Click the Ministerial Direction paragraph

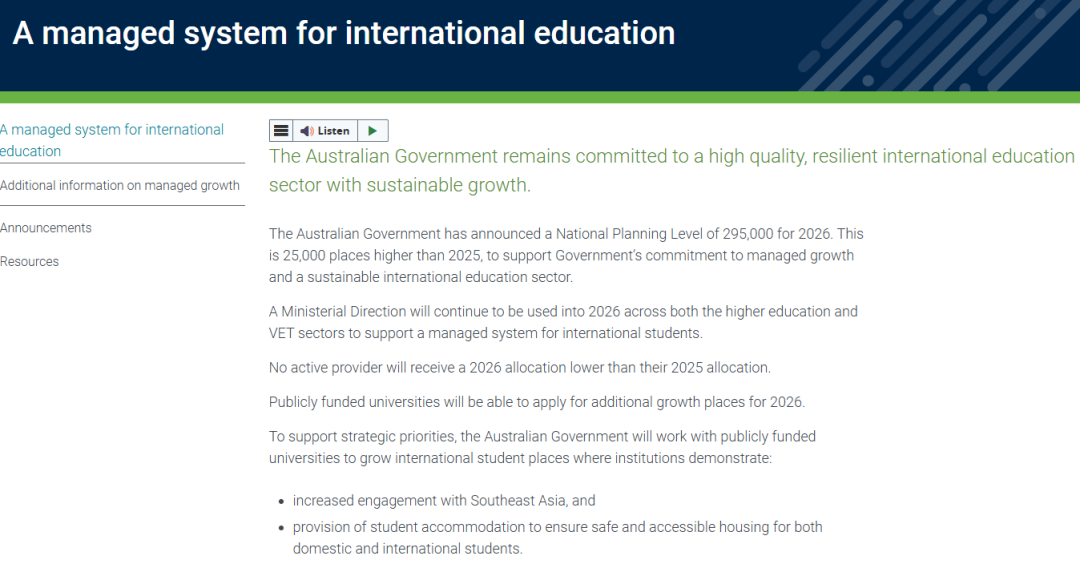pyautogui.click(x=563, y=322)
